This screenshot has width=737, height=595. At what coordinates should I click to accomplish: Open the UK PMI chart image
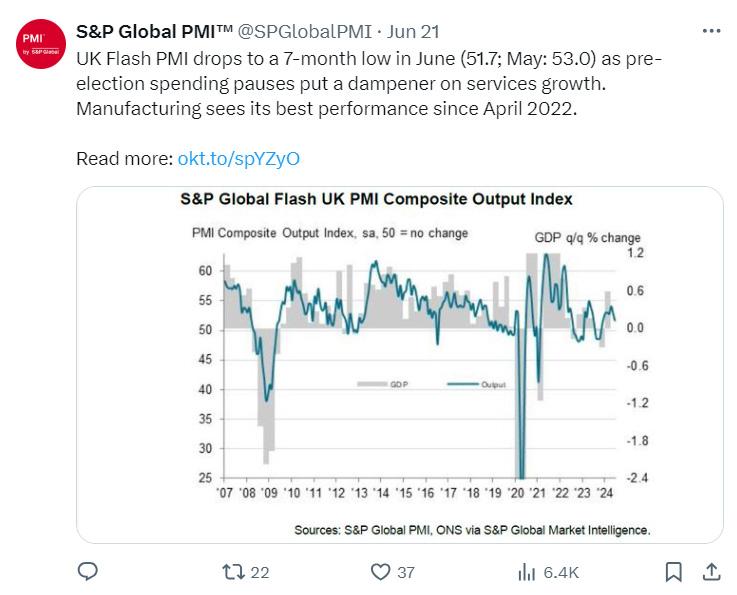pyautogui.click(x=400, y=365)
